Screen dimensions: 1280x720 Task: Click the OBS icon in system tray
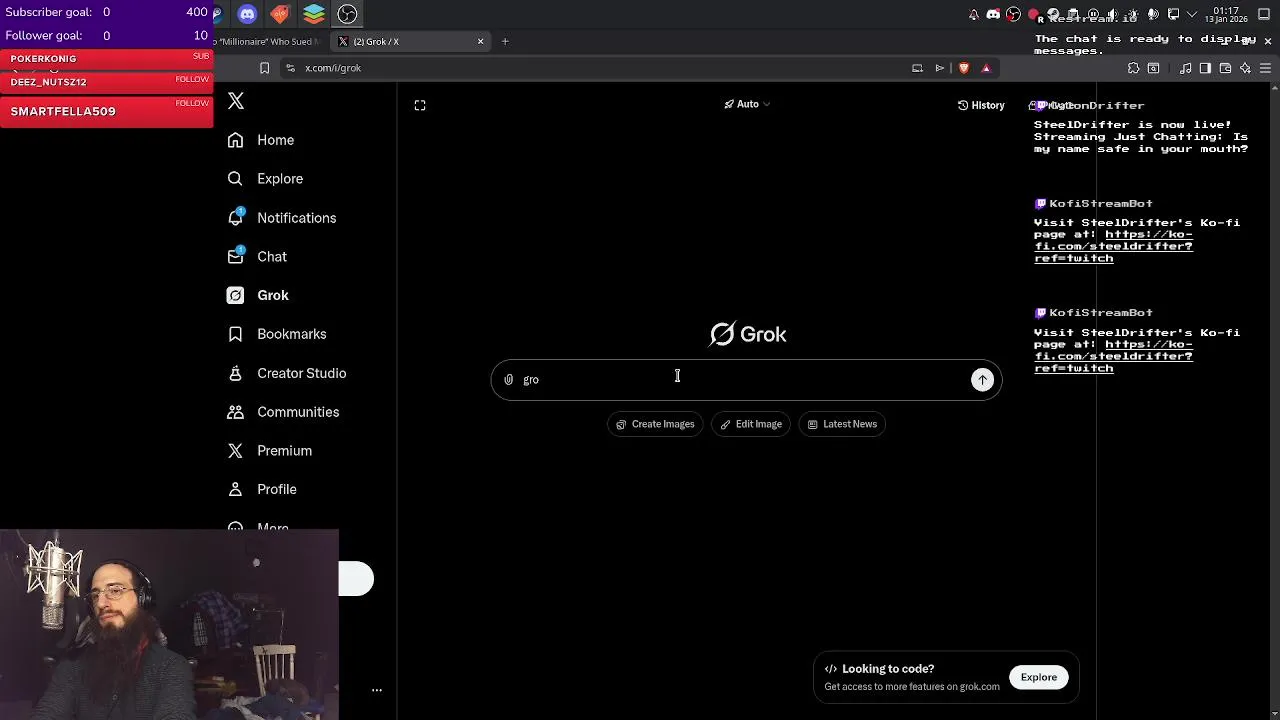[1013, 14]
